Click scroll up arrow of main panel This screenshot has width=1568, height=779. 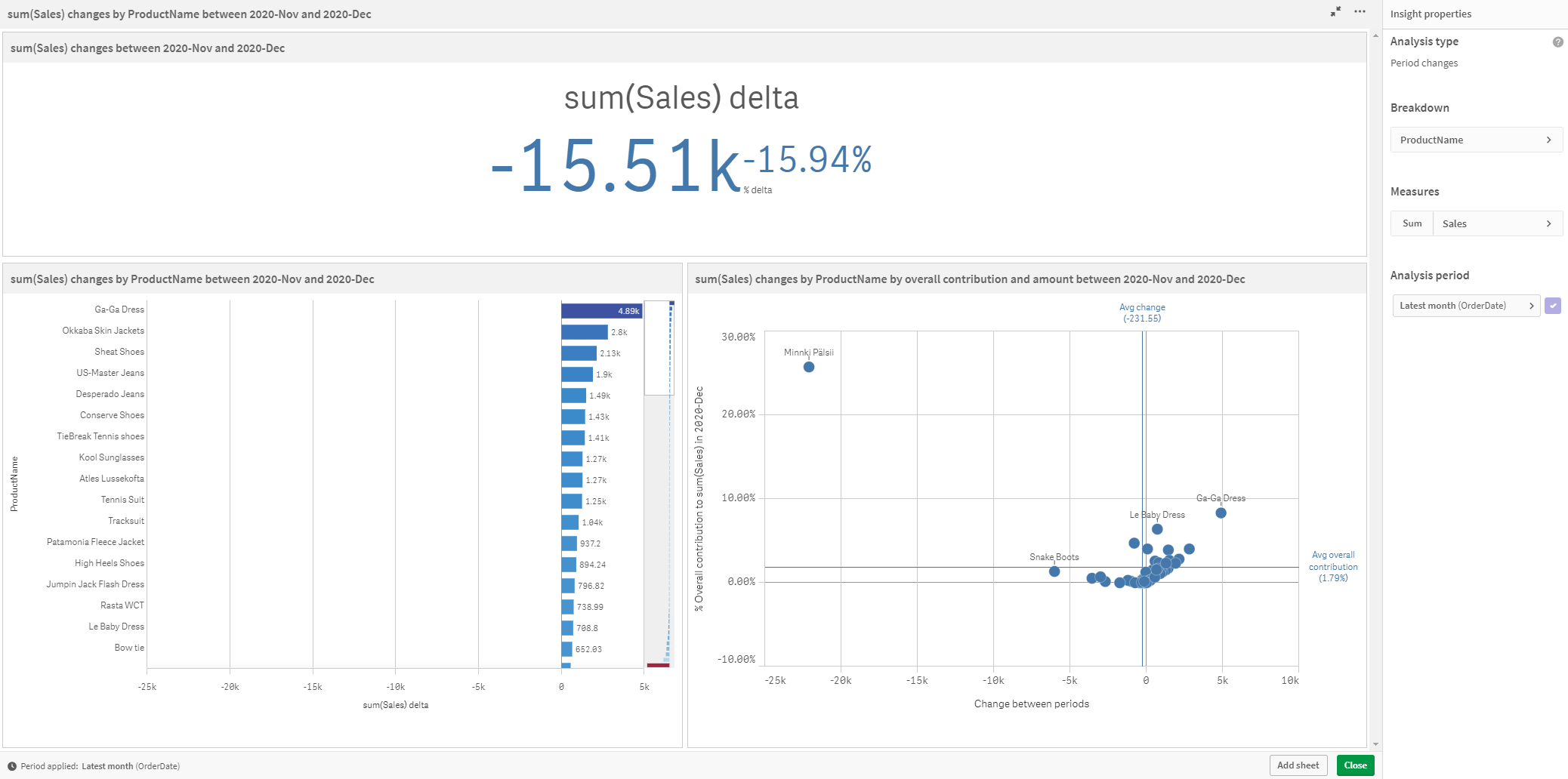pos(1375,35)
